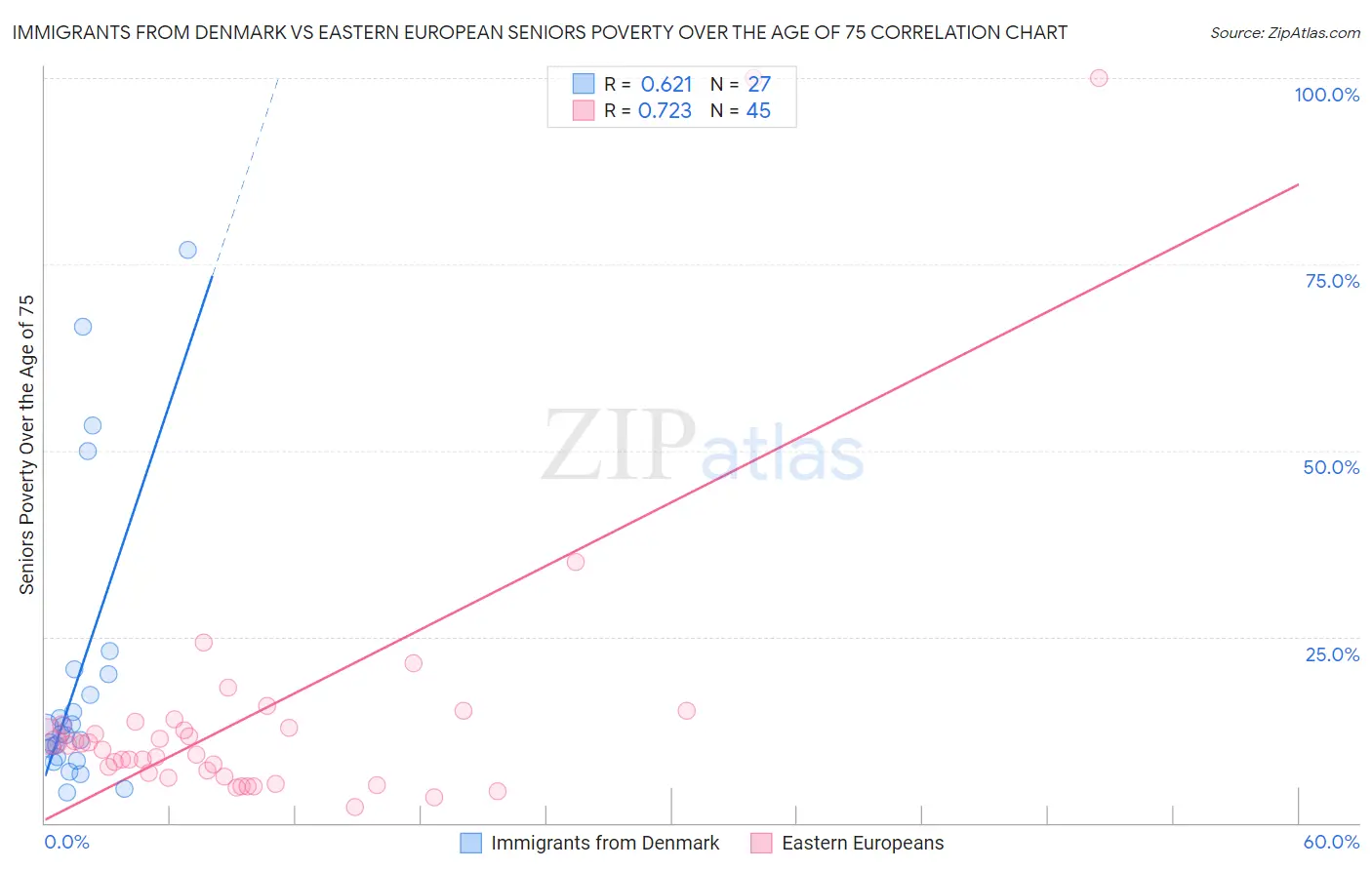Click the Seniors Poverty y-axis title
This screenshot has width=1372, height=870.
[x=26, y=445]
